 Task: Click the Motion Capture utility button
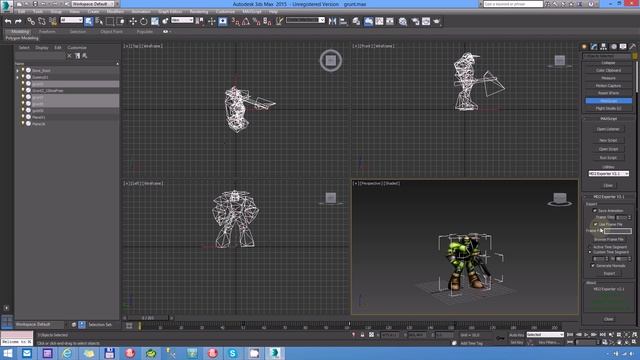pos(608,85)
